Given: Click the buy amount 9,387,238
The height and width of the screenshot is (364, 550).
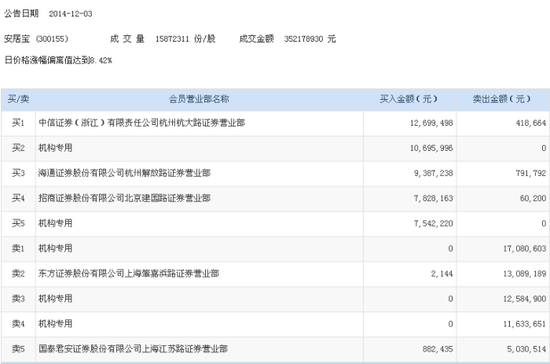Looking at the screenshot, I should [434, 173].
